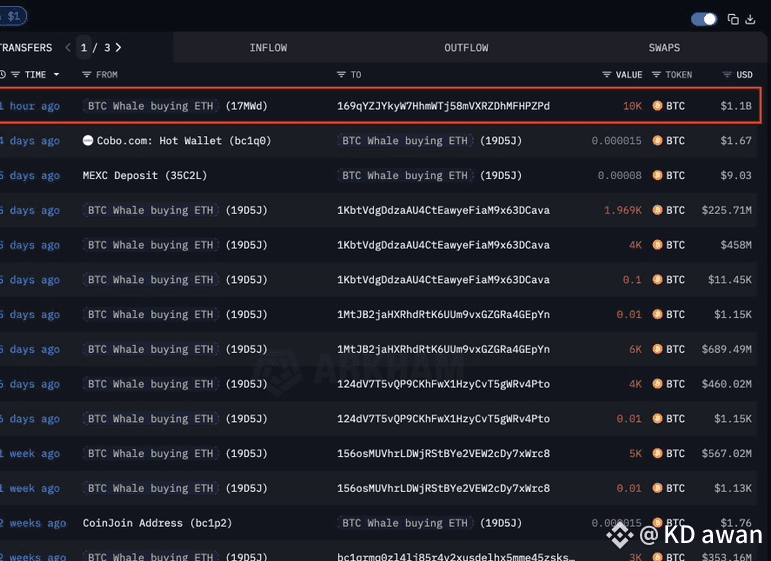Open the FROM column filter icon
Viewport: 771px width, 561px height.
[x=87, y=75]
